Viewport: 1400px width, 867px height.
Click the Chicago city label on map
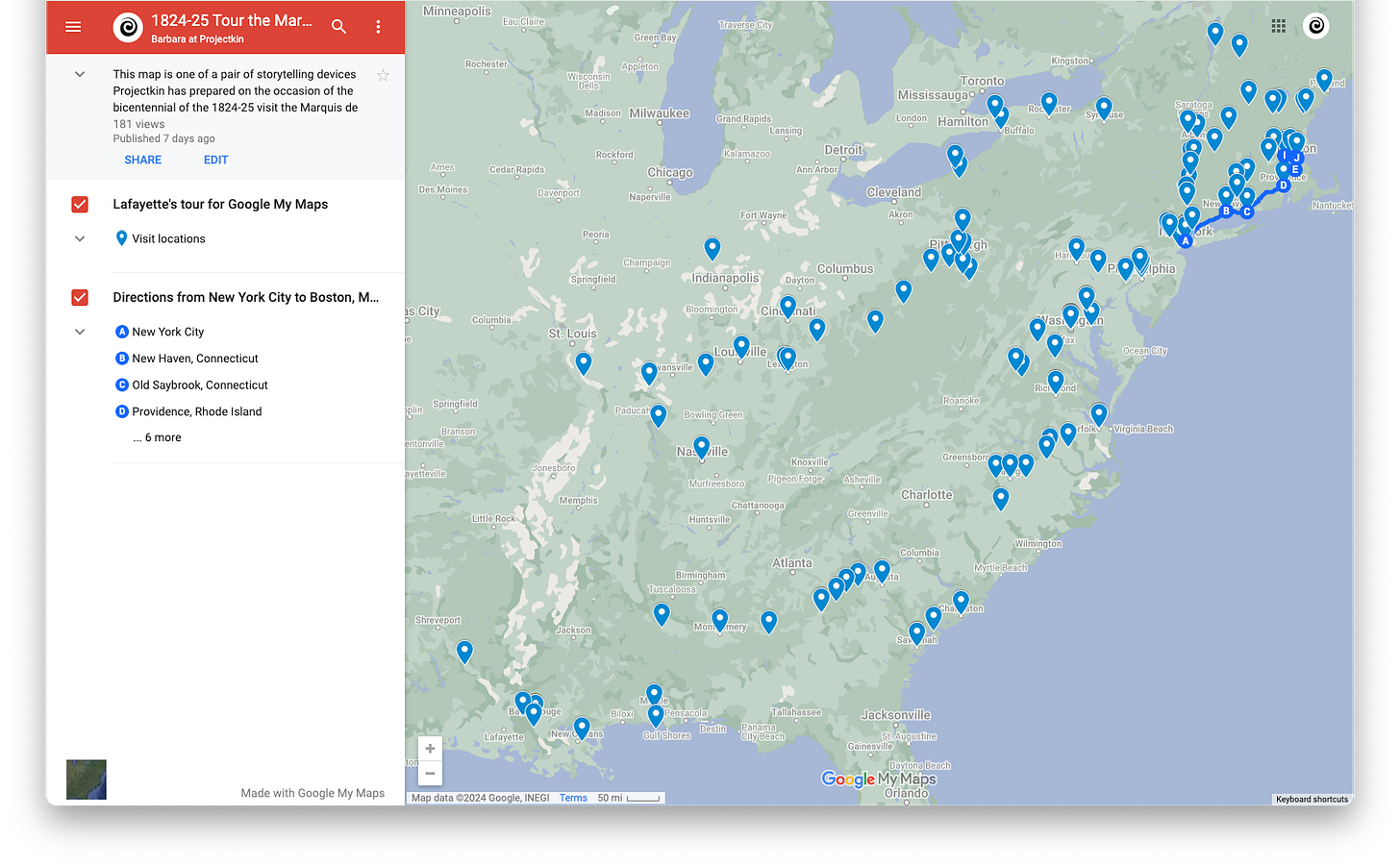click(x=670, y=173)
